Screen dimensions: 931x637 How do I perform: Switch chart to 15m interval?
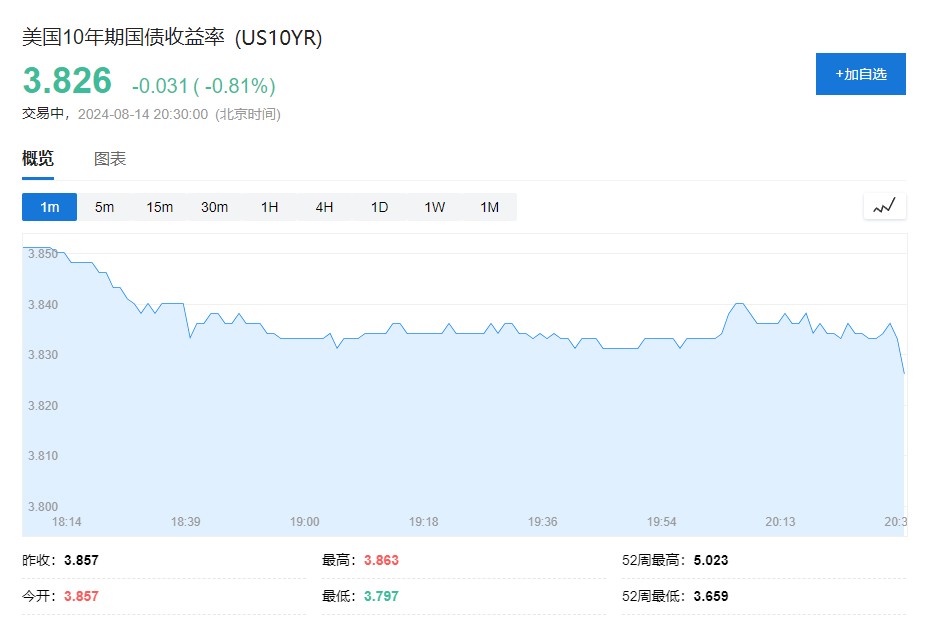click(x=159, y=207)
